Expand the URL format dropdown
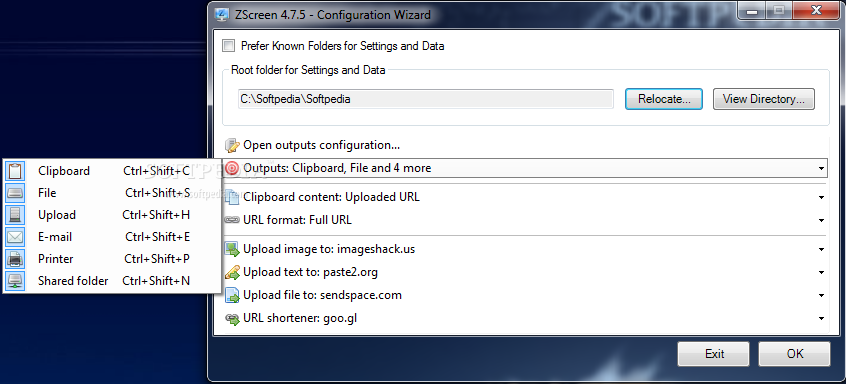The height and width of the screenshot is (384, 846). 821,221
